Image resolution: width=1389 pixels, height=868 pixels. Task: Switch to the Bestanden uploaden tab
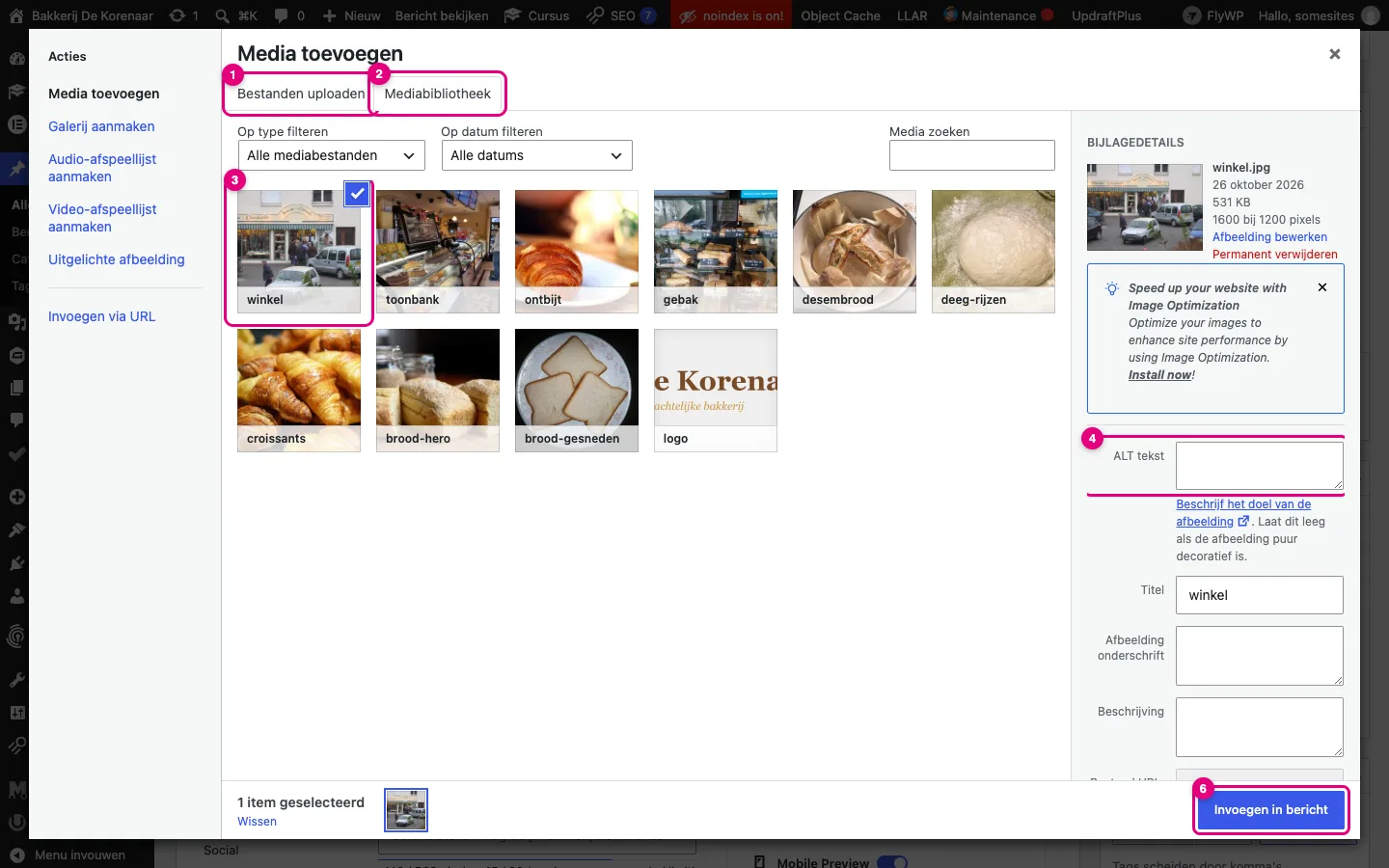point(301,94)
